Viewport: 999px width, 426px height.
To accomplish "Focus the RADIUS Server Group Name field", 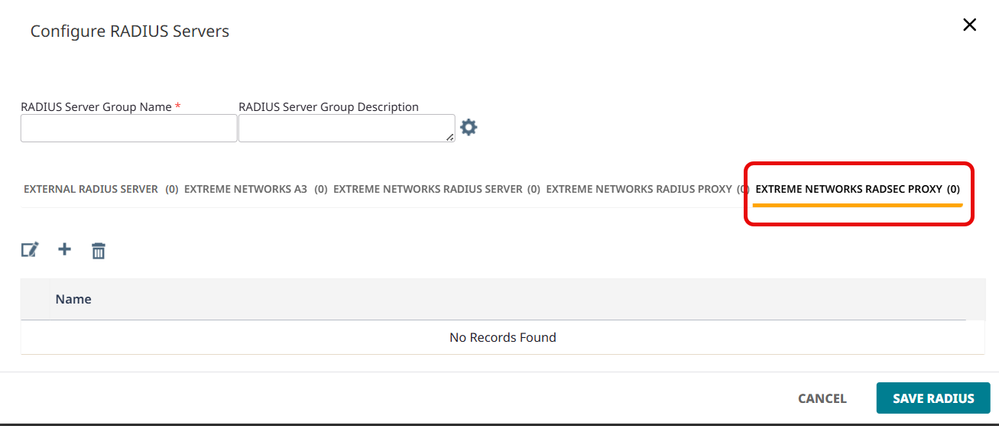I will [x=129, y=128].
